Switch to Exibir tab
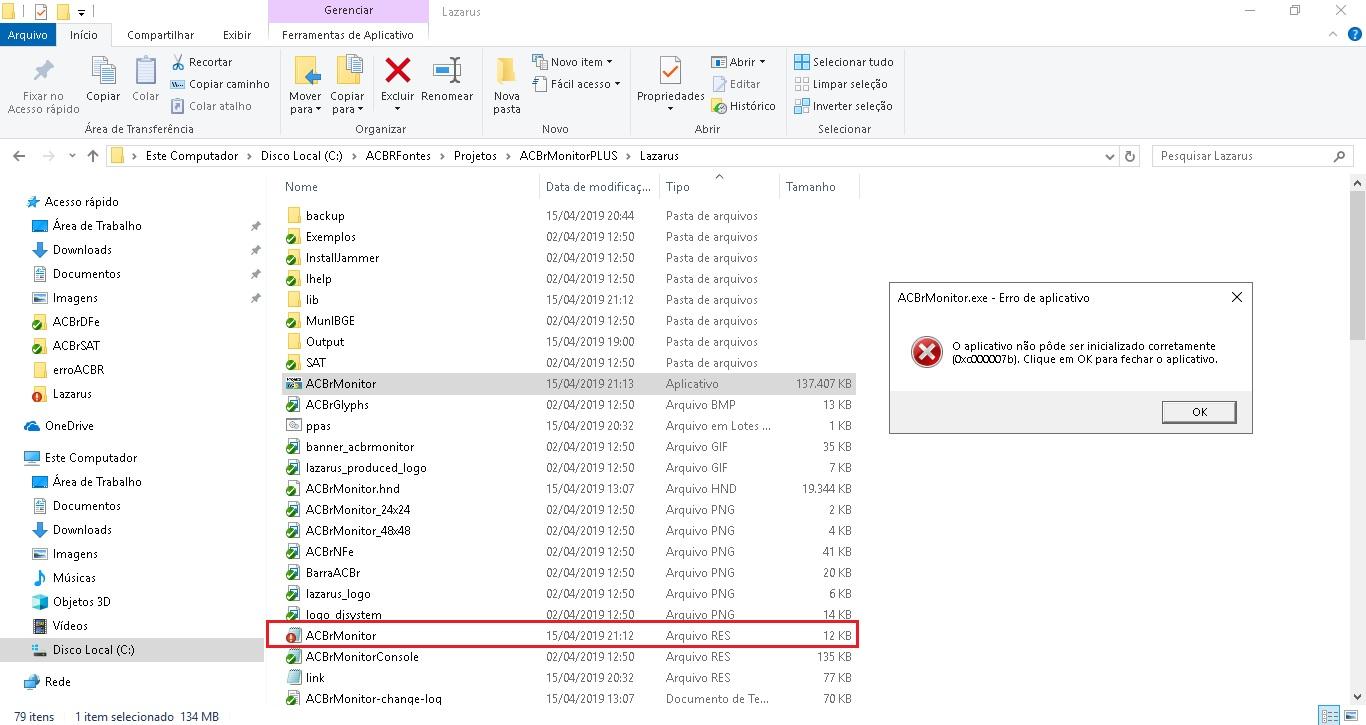The height and width of the screenshot is (725, 1366). click(237, 35)
